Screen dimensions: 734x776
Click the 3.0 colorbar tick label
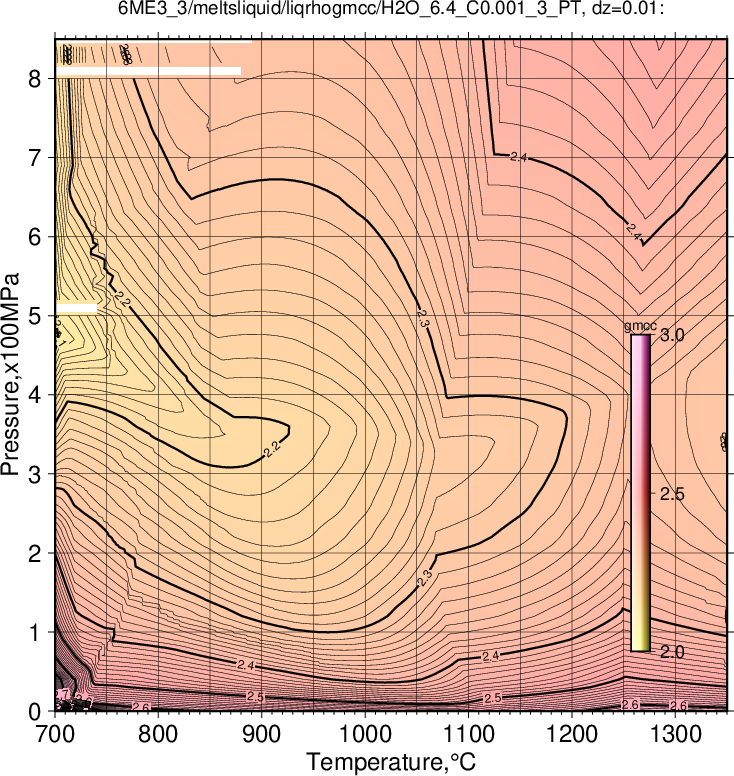(x=672, y=335)
